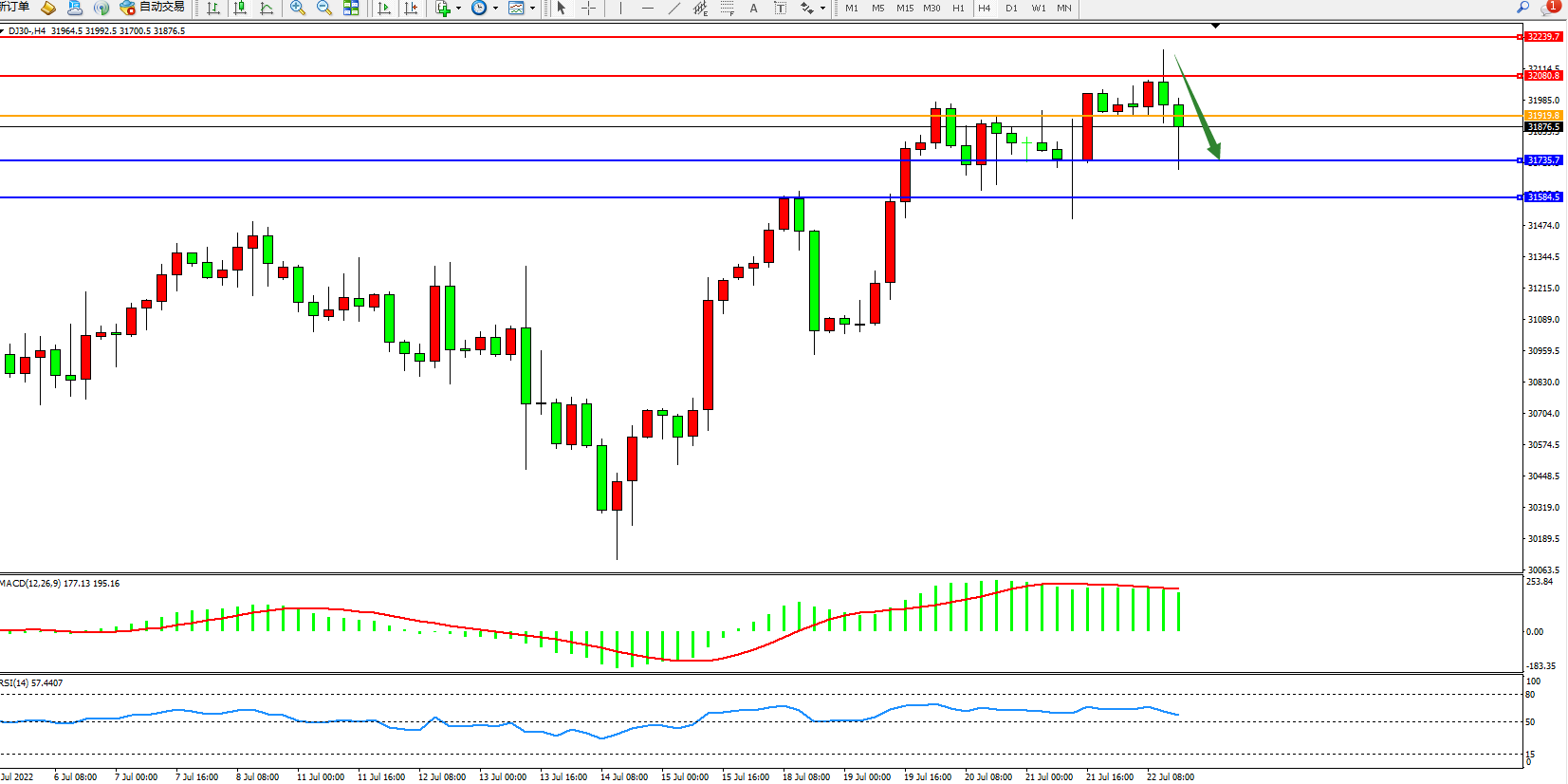Viewport: 1568px width, 784px height.
Task: Expand the add indicators dropdown arrow
Action: coord(458,9)
